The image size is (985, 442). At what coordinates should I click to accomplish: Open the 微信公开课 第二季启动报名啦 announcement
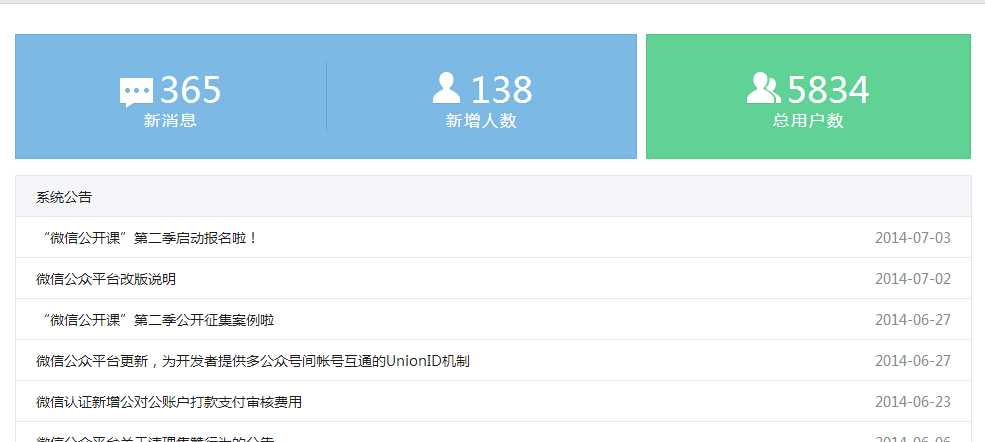click(x=147, y=239)
